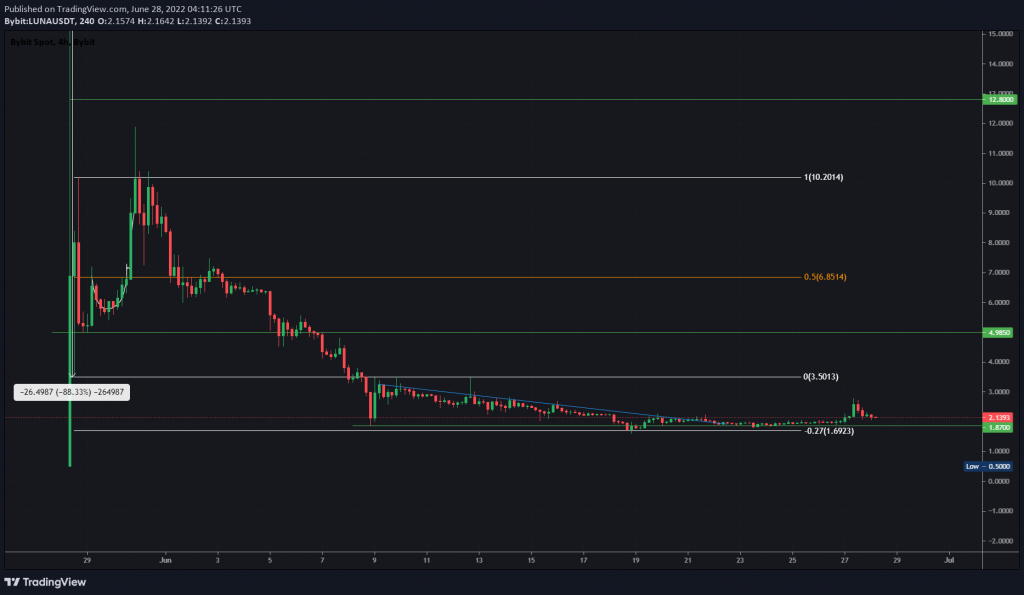Select the 1(10.2014) Fibonacci level label
Image resolution: width=1024 pixels, height=595 pixels.
pyautogui.click(x=823, y=177)
